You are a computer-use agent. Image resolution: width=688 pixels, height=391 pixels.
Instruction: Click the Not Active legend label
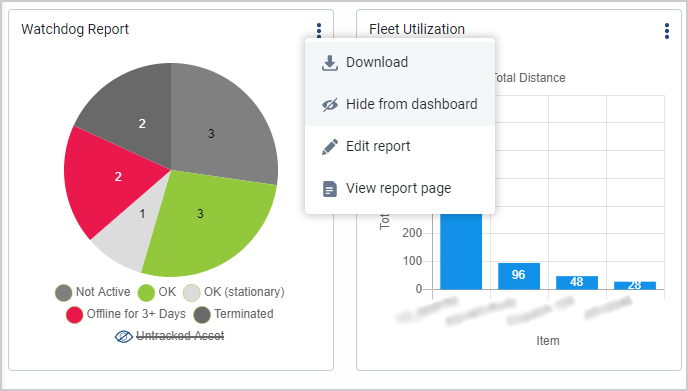[103, 292]
